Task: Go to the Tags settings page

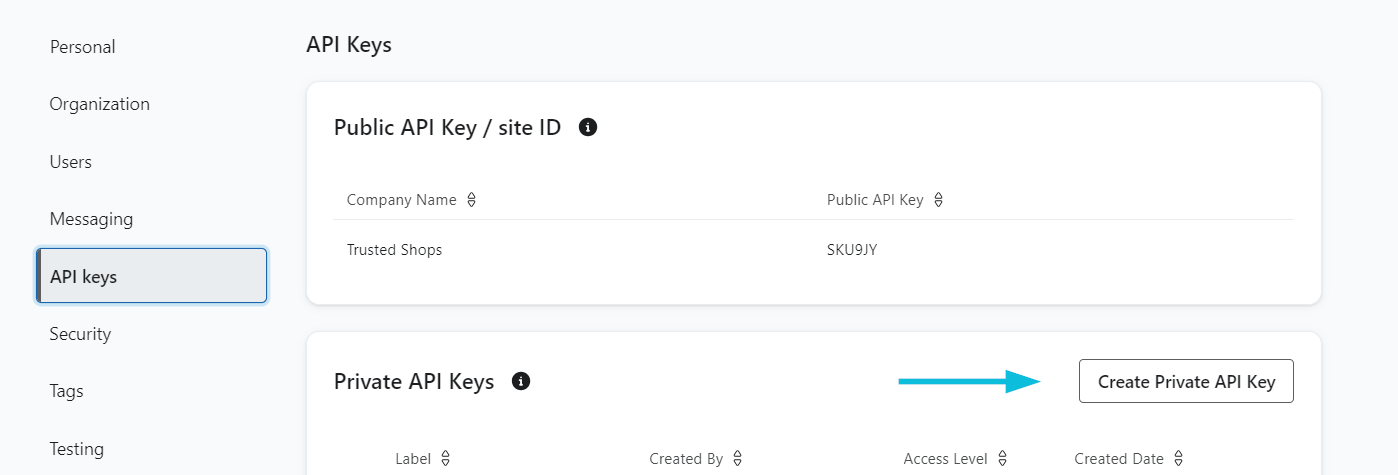Action: pyautogui.click(x=66, y=391)
